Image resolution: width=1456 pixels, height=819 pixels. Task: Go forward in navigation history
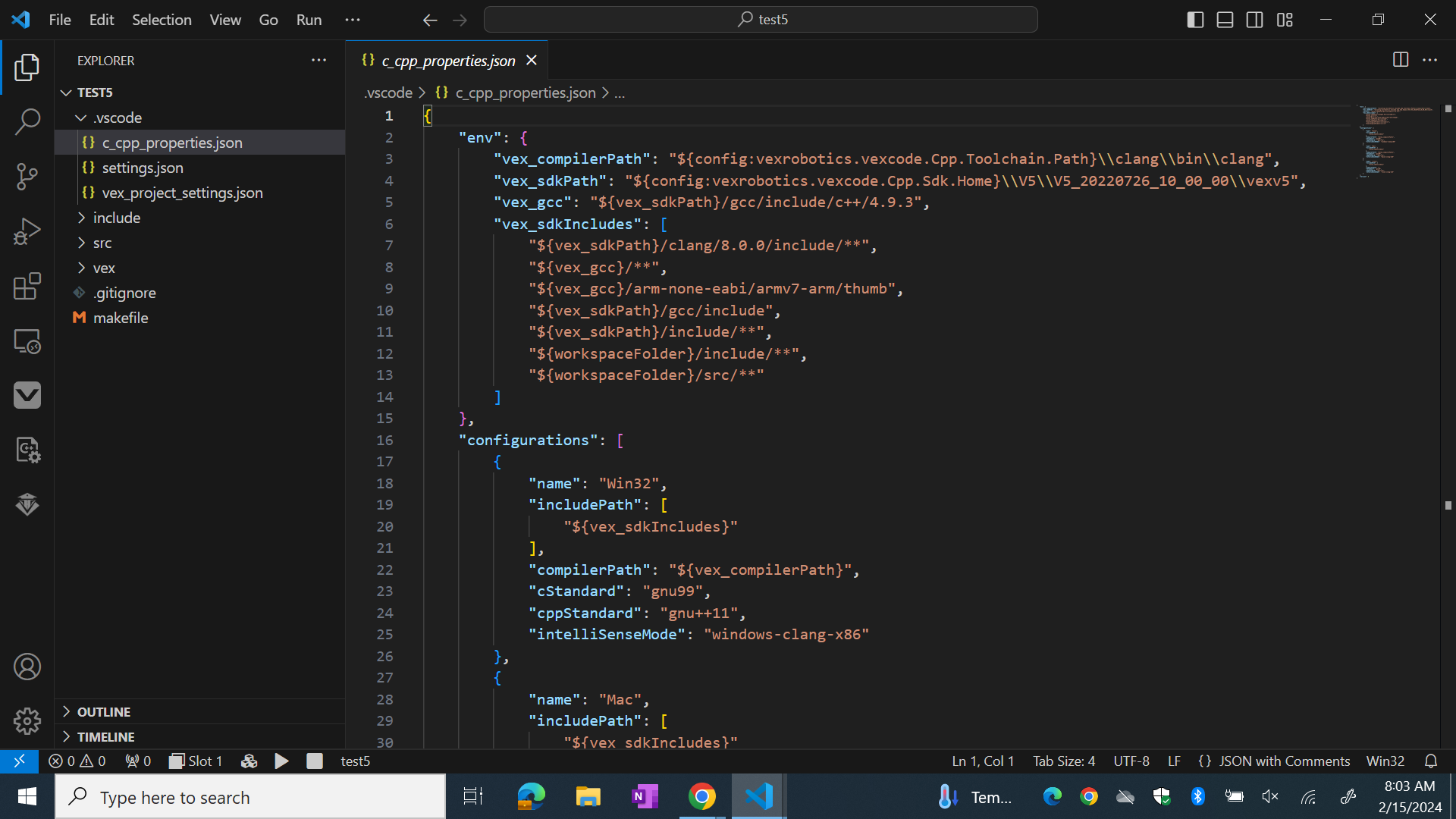pyautogui.click(x=460, y=20)
